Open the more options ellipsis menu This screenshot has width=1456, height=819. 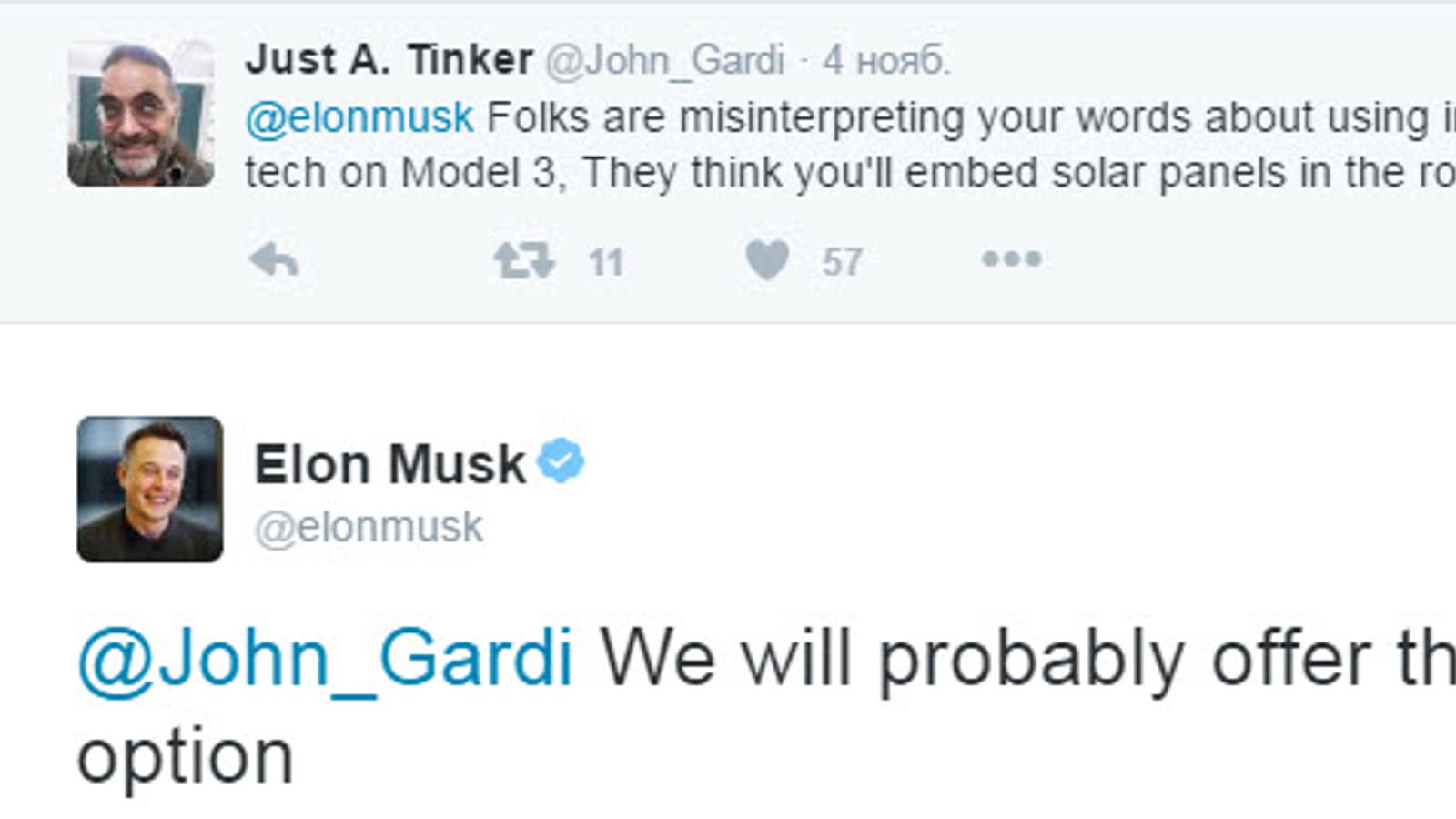coord(1011,260)
